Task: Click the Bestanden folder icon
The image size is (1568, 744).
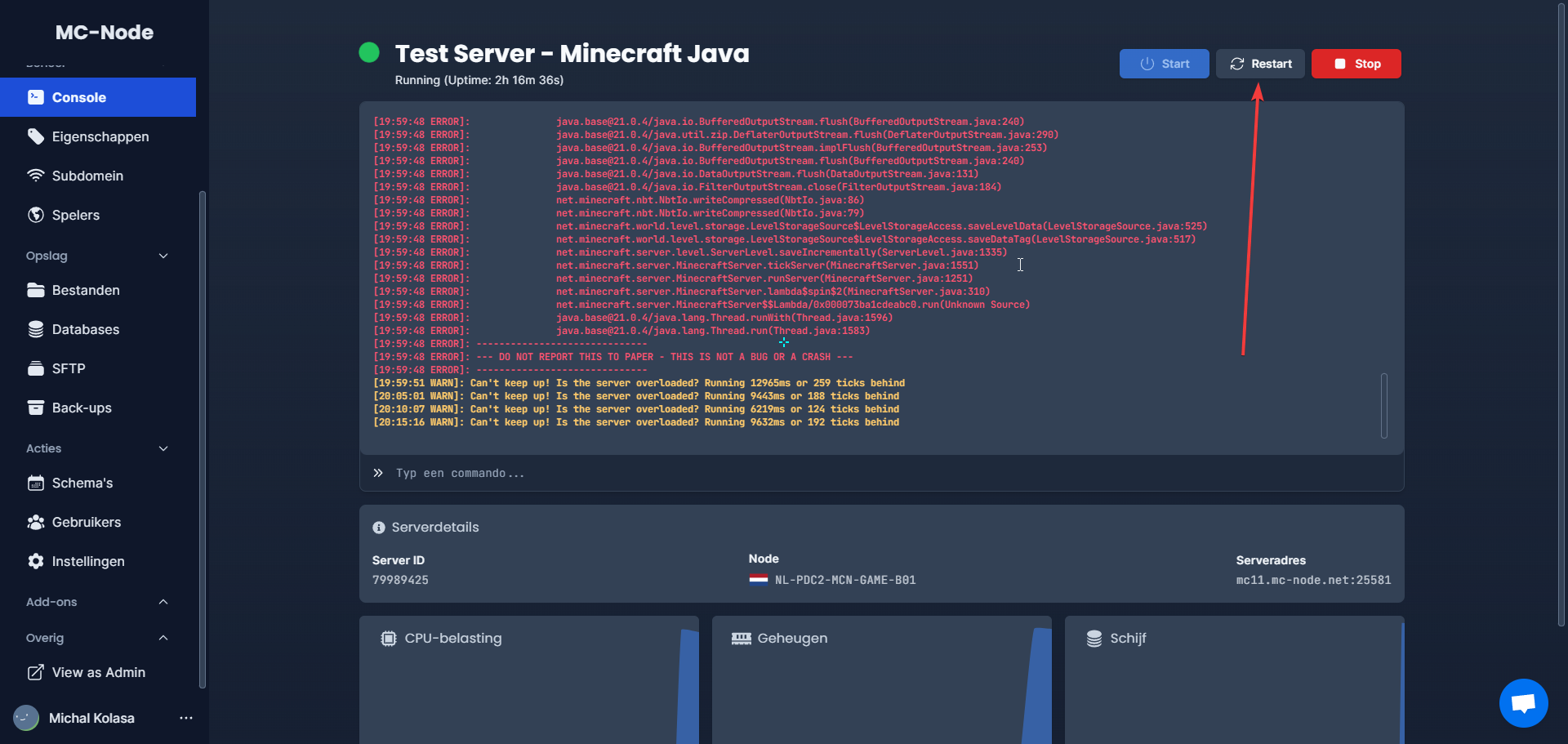Action: [x=35, y=290]
